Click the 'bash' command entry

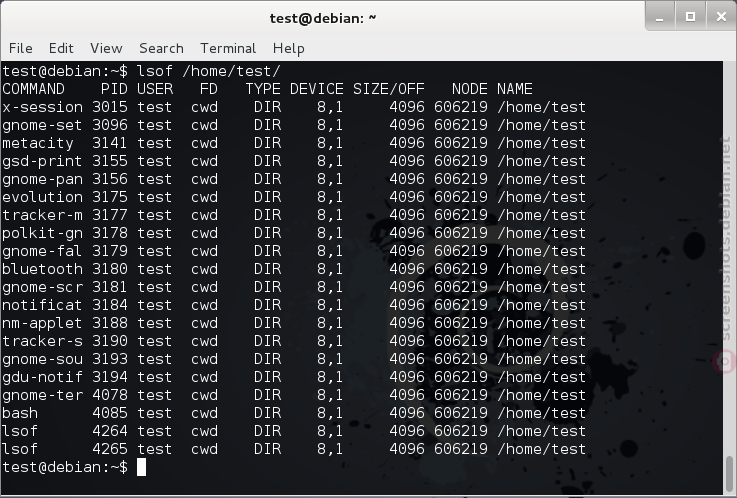pyautogui.click(x=20, y=413)
